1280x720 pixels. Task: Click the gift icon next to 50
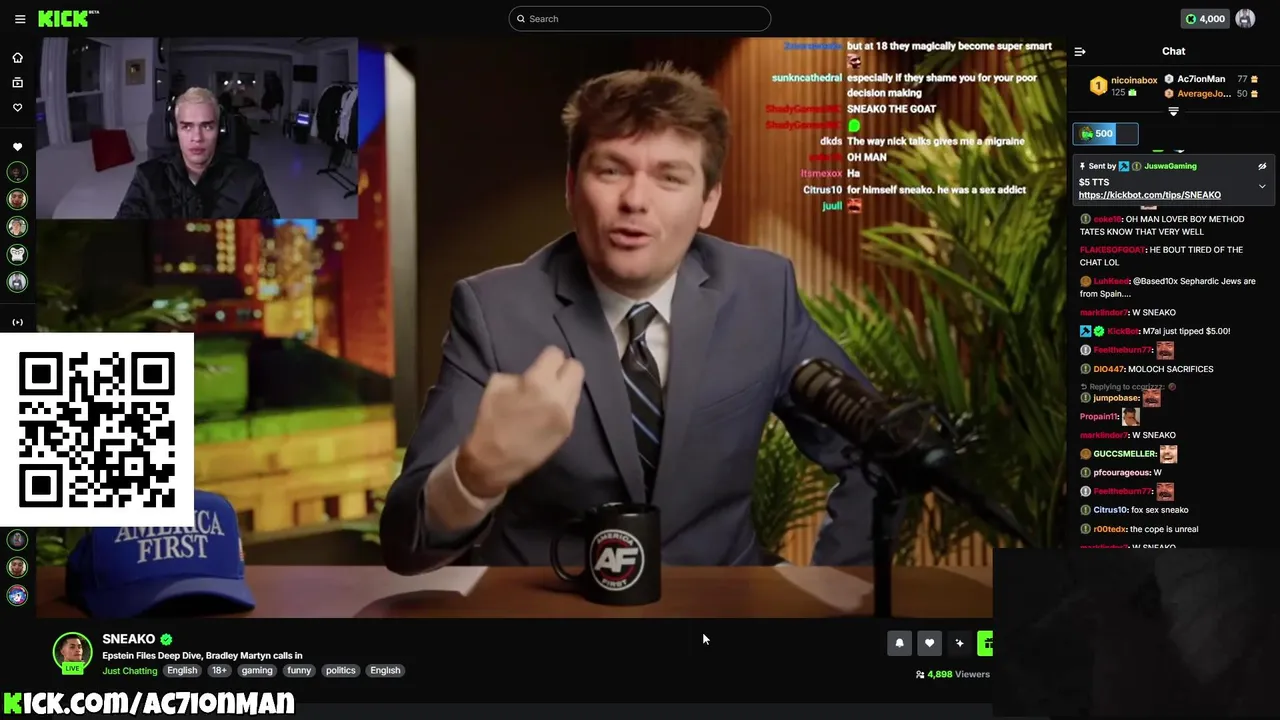1254,94
